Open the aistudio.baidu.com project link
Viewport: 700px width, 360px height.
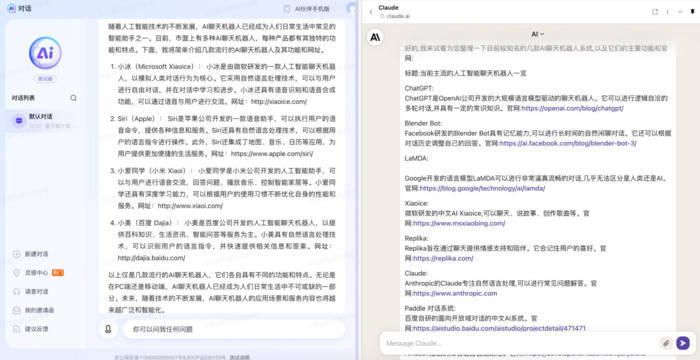[499, 328]
